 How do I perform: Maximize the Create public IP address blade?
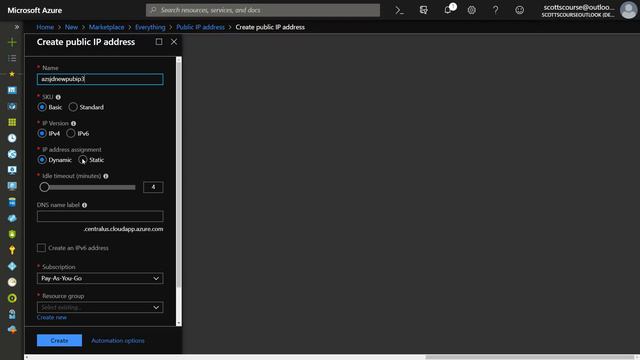click(159, 42)
